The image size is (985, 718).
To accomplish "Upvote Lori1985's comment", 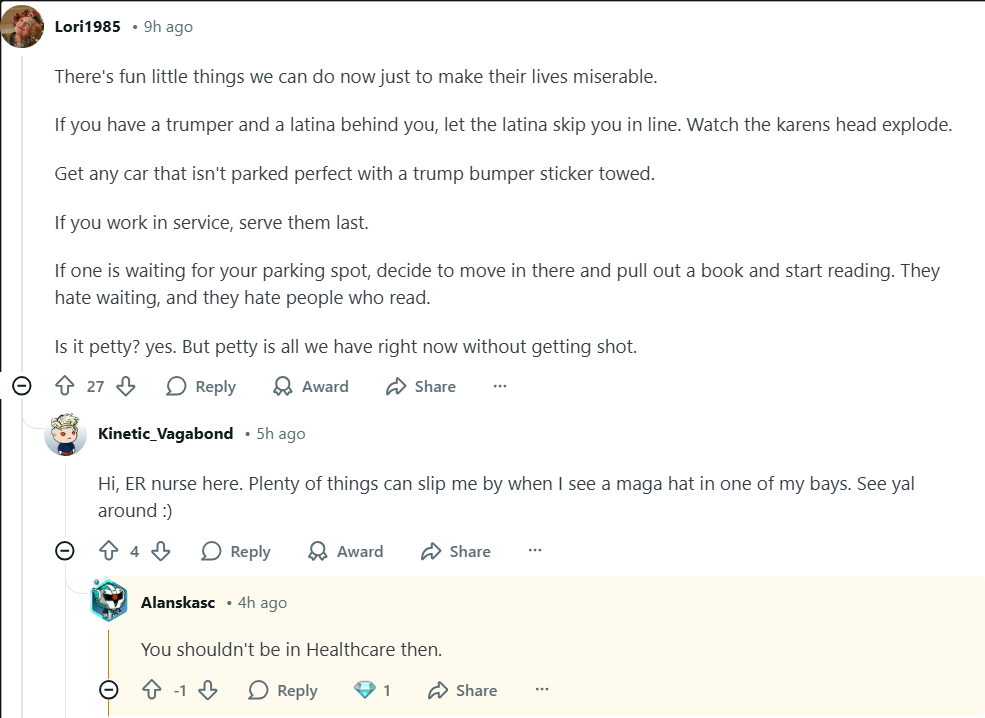I will (65, 386).
